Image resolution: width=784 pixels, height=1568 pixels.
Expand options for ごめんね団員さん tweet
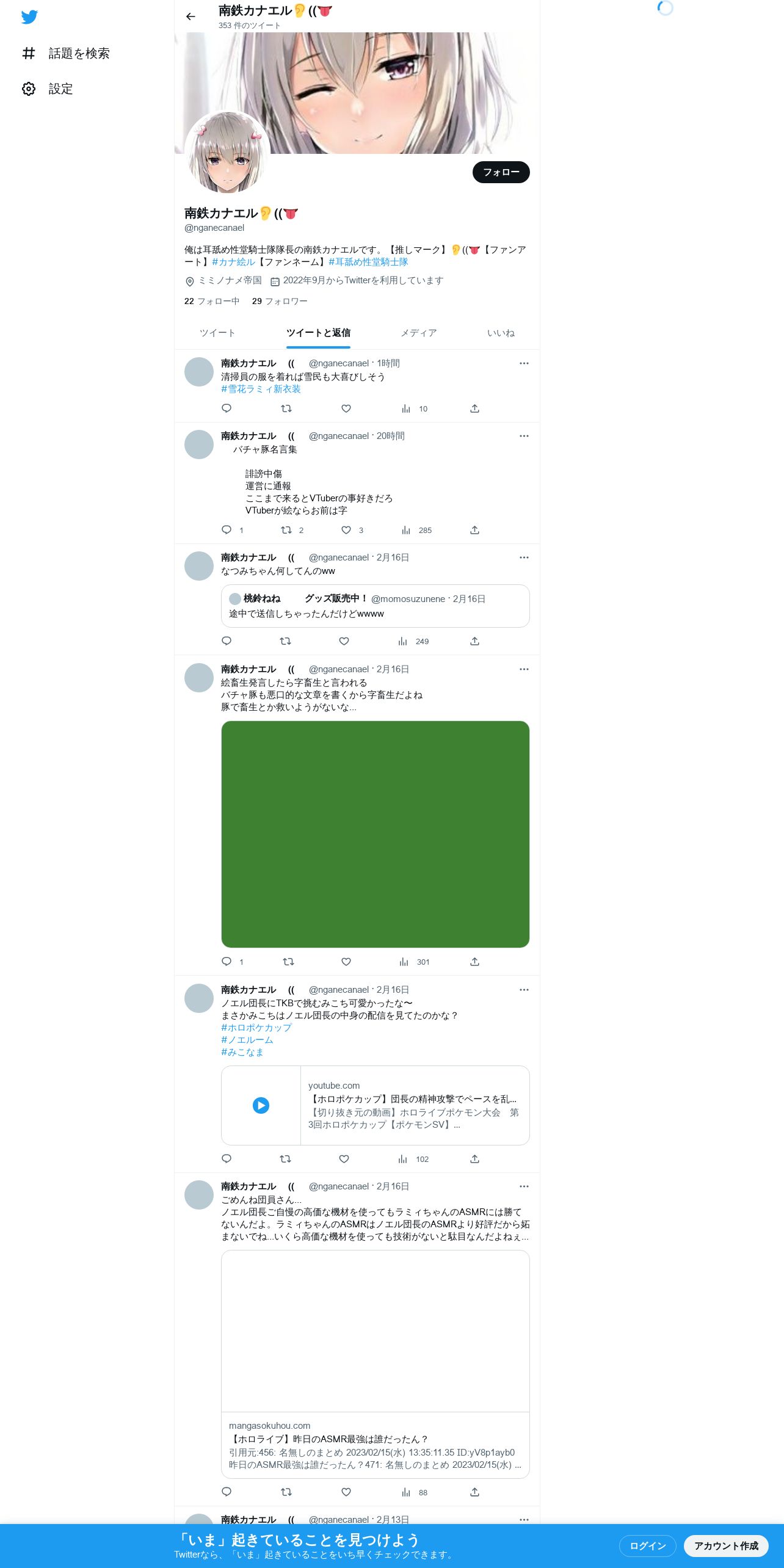pyautogui.click(x=524, y=1186)
